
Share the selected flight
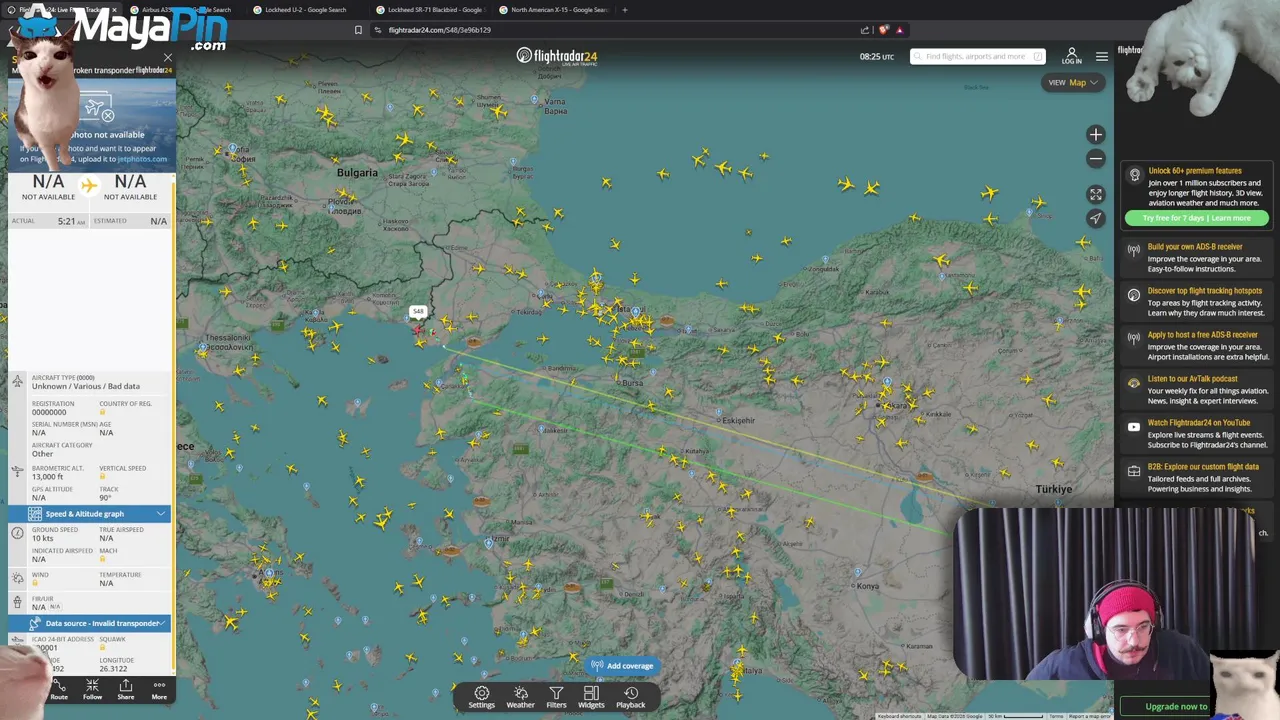click(x=125, y=690)
